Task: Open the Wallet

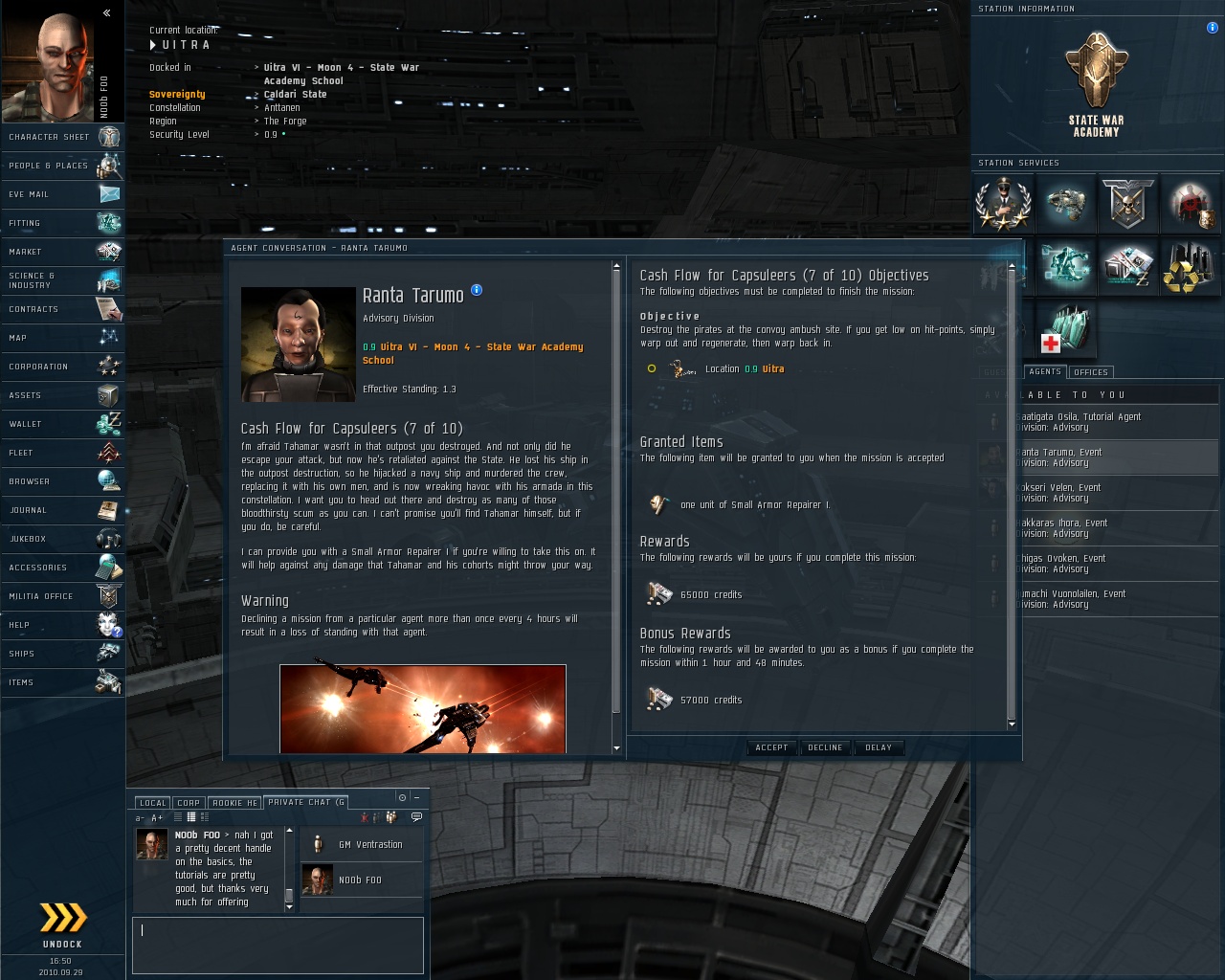Action: click(62, 424)
